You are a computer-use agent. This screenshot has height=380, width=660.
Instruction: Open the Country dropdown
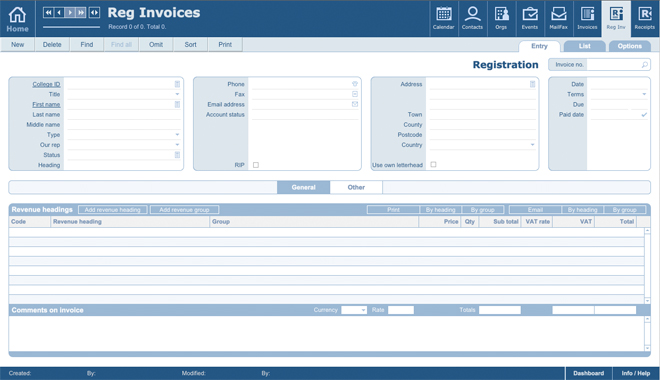click(532, 145)
